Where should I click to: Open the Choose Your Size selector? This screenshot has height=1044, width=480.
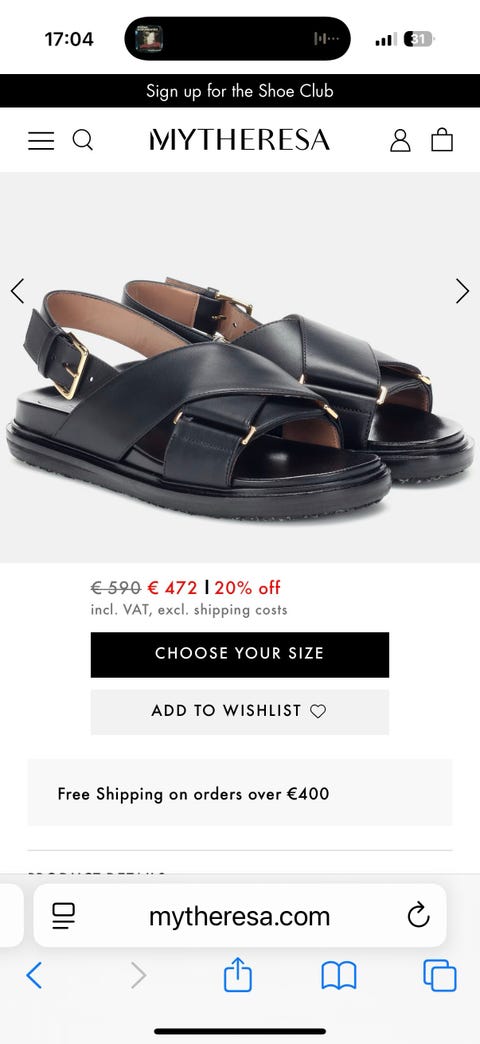(x=240, y=654)
